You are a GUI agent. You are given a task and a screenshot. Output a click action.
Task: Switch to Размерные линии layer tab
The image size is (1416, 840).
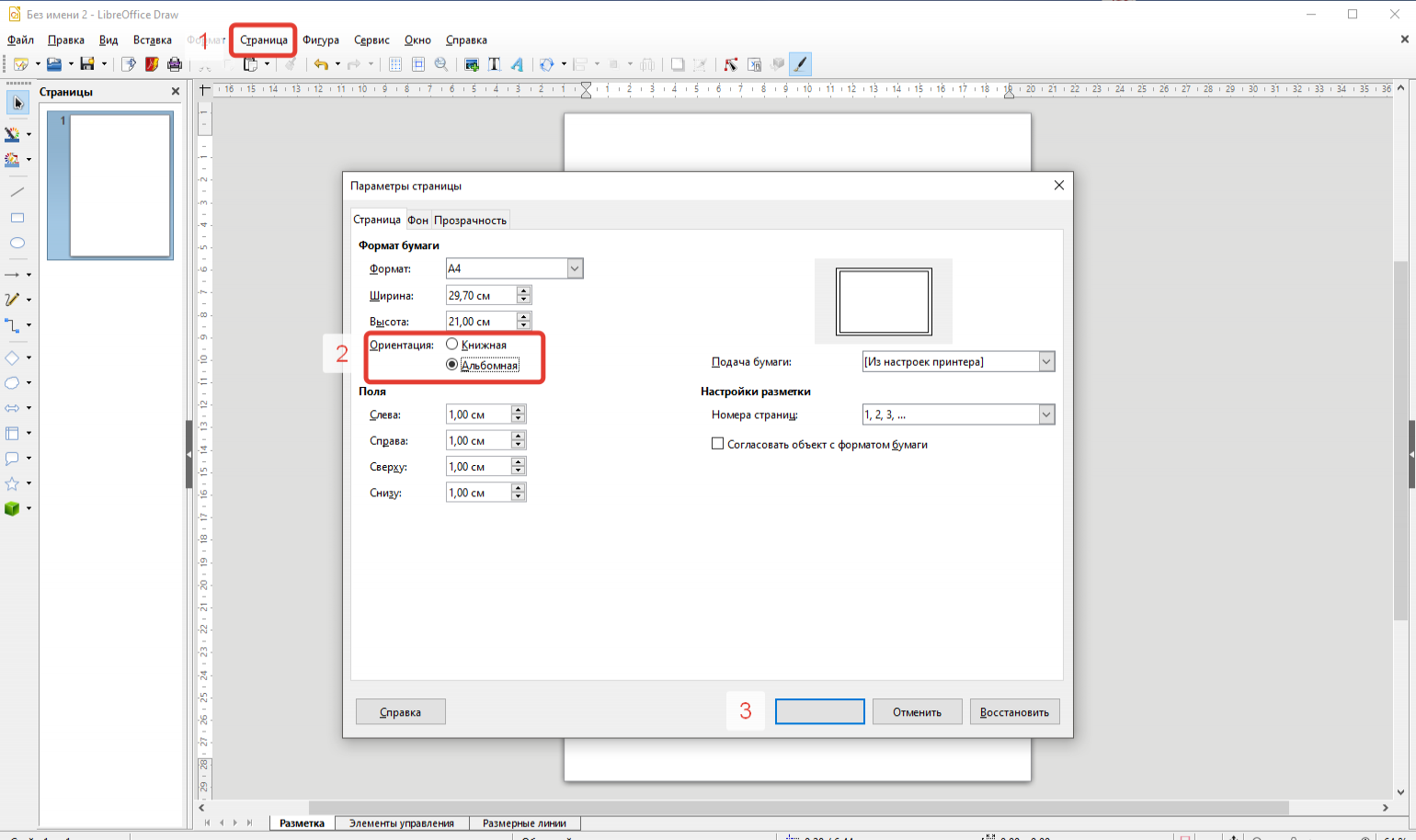(x=524, y=823)
